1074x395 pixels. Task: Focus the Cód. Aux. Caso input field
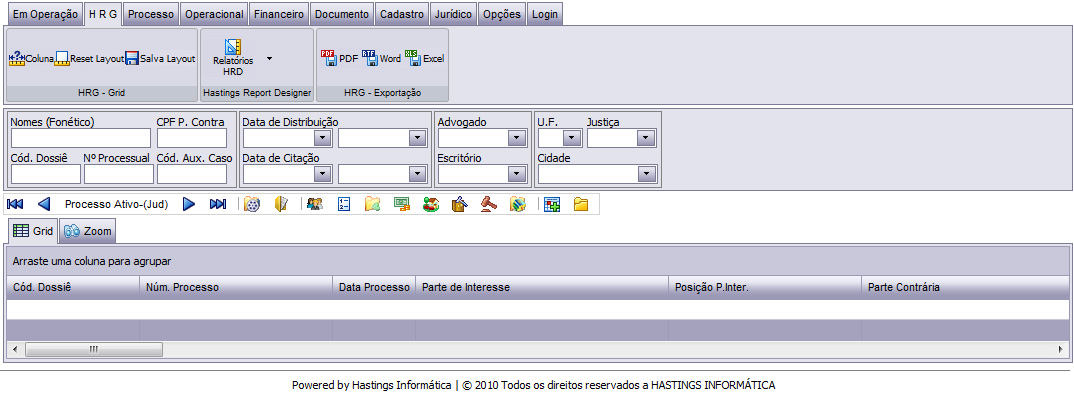point(192,174)
